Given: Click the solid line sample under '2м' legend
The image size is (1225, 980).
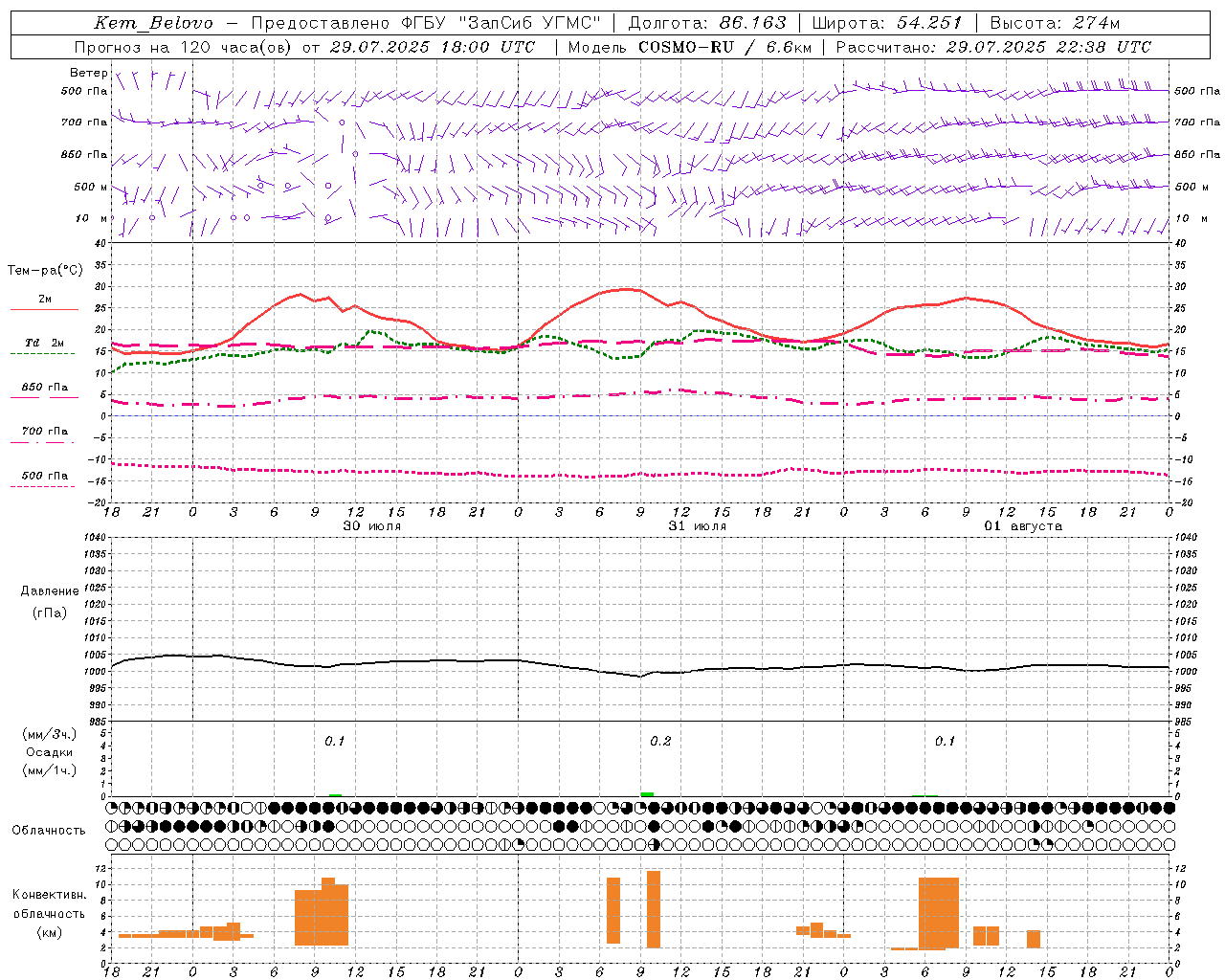Looking at the screenshot, I should coord(44,310).
